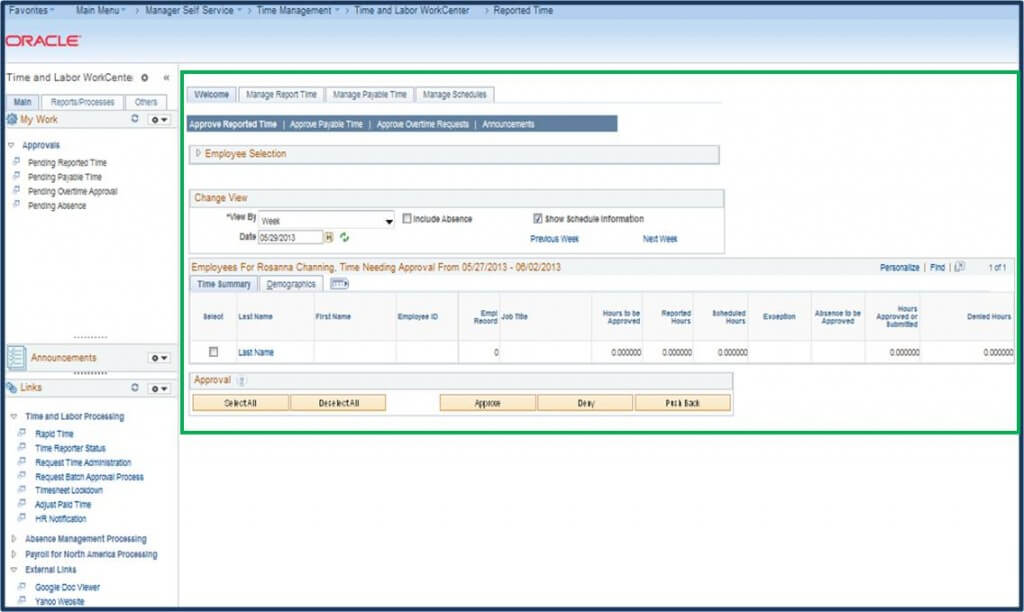Click the My Work pagelet icon

coord(12,119)
